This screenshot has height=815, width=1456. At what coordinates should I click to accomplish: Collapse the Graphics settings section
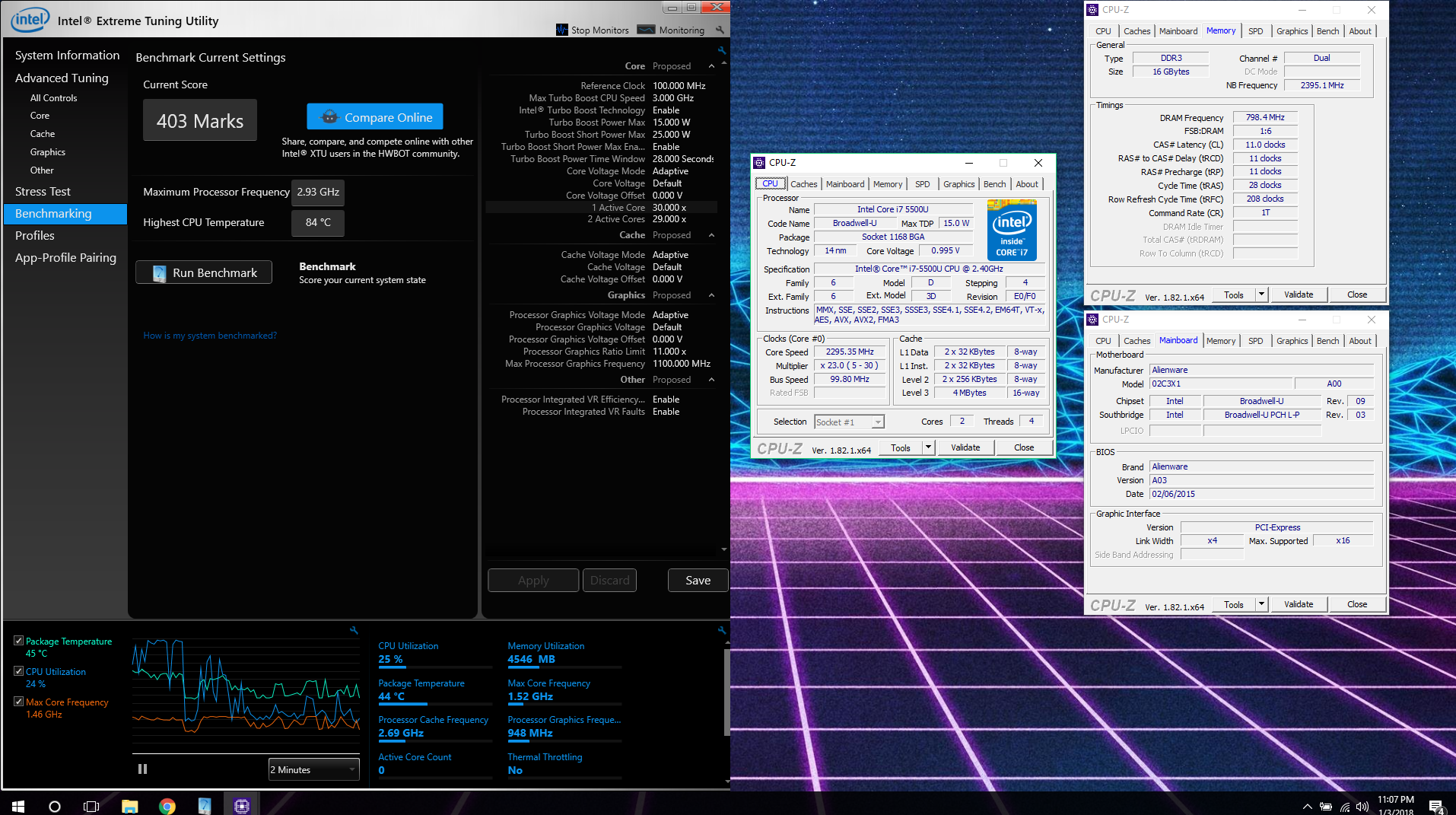(711, 295)
